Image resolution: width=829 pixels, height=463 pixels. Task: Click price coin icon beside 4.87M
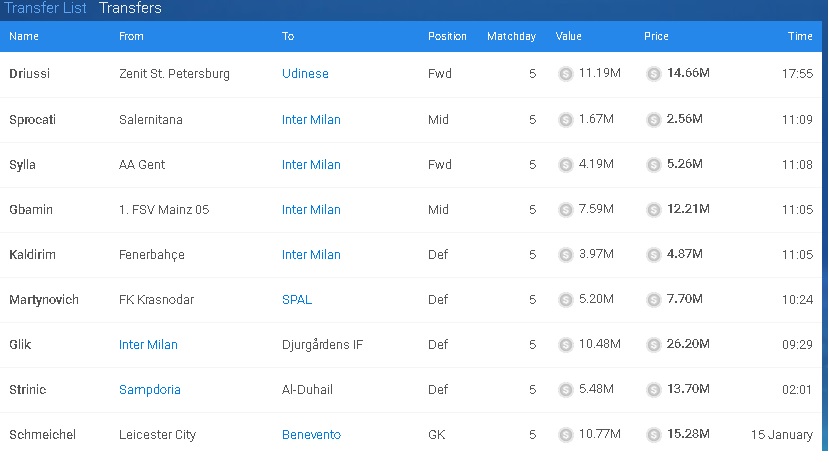click(653, 255)
